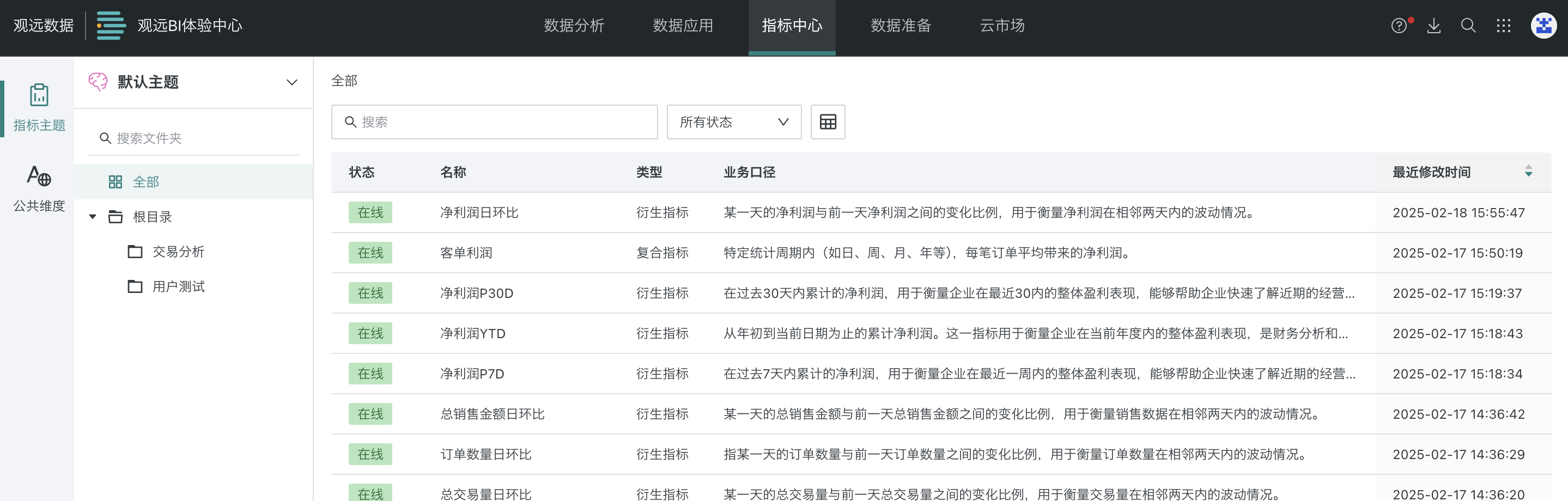Click the 全部 breadcrumb heading

[344, 81]
